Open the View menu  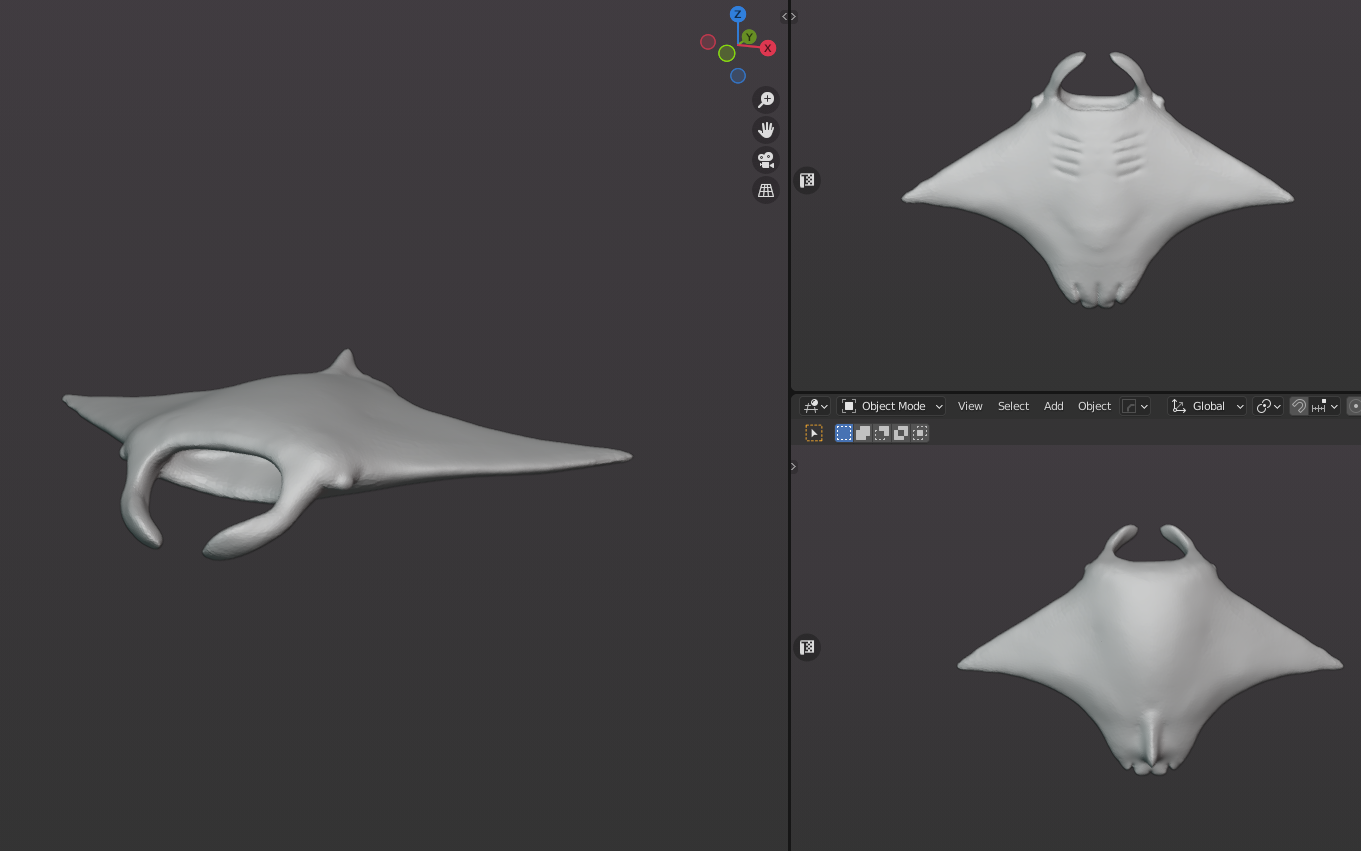click(x=970, y=406)
